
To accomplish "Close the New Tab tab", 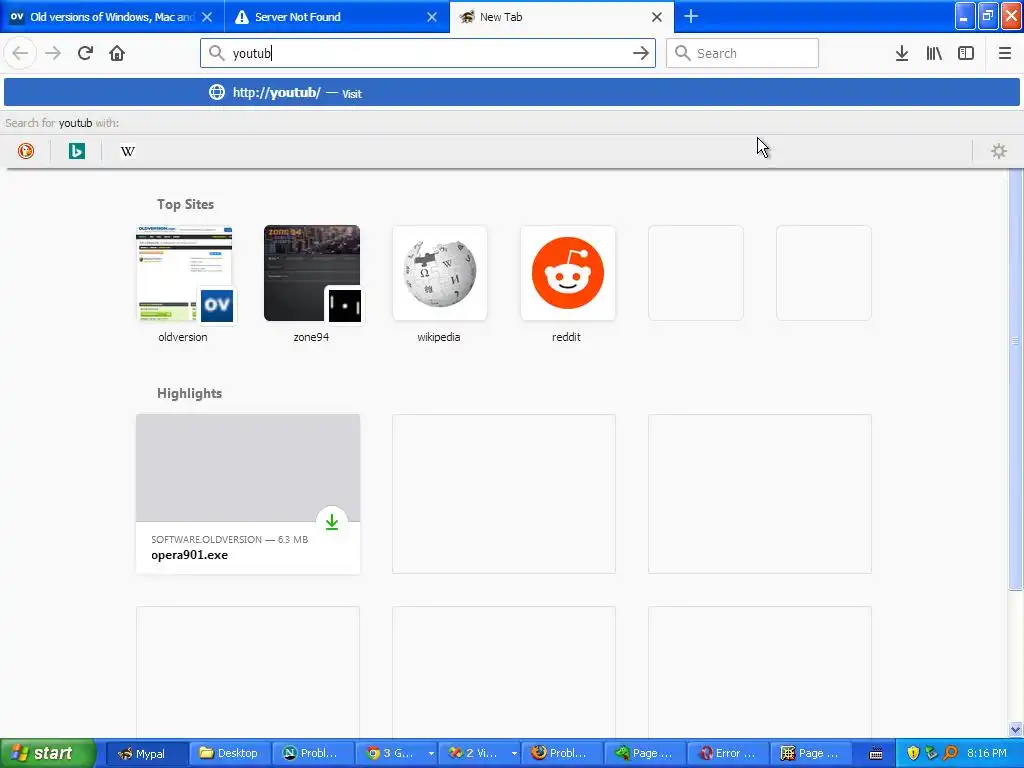I will 657,17.
